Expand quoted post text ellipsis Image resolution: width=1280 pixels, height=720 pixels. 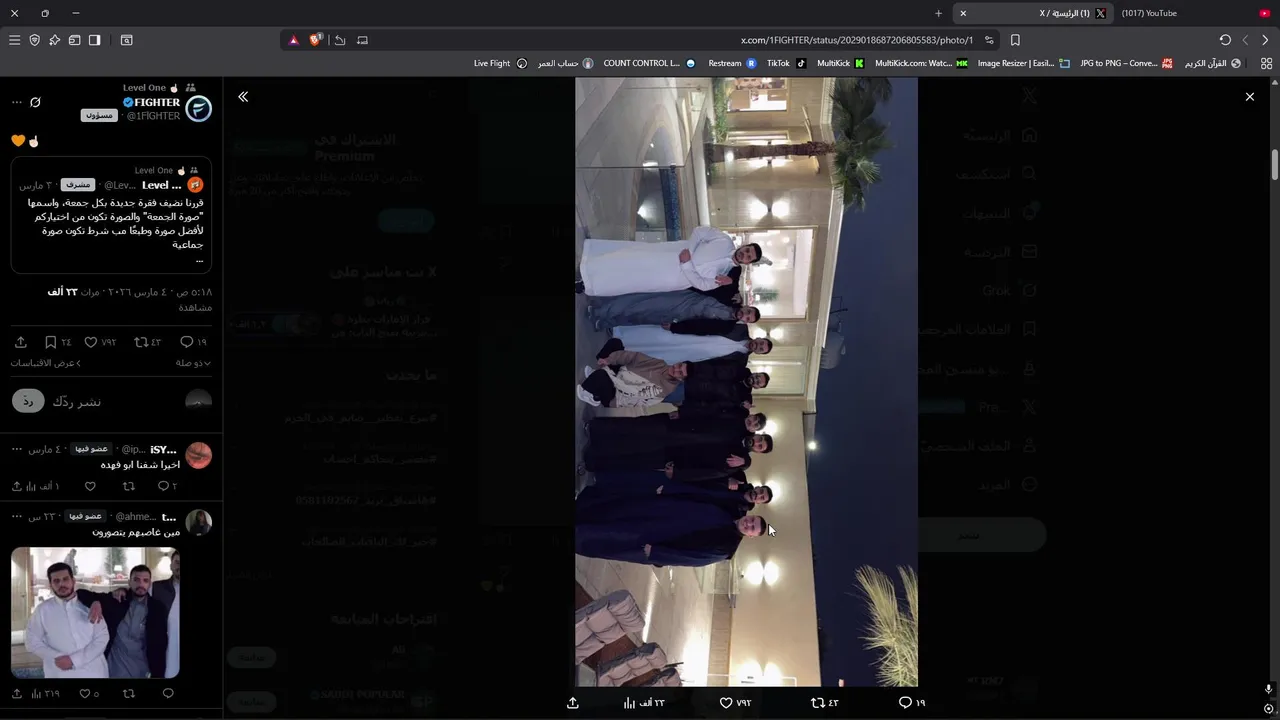point(200,260)
